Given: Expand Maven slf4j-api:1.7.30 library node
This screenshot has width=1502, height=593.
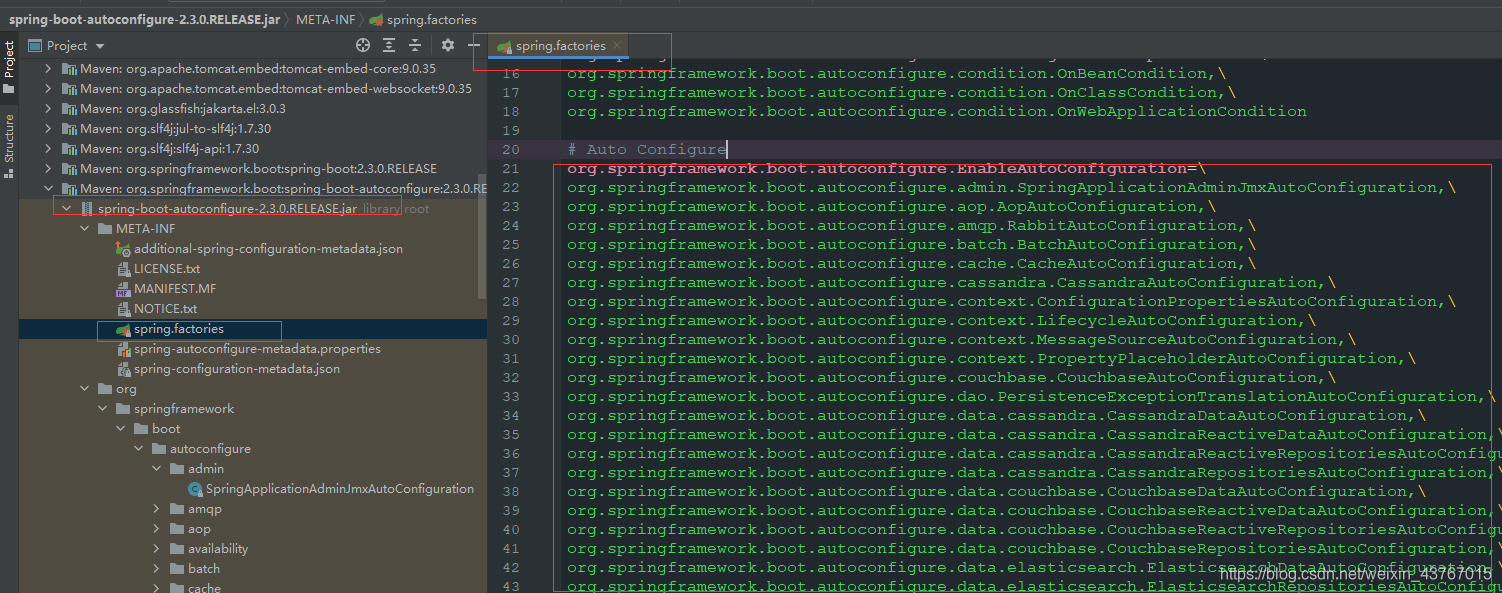Looking at the screenshot, I should pyautogui.click(x=48, y=149).
